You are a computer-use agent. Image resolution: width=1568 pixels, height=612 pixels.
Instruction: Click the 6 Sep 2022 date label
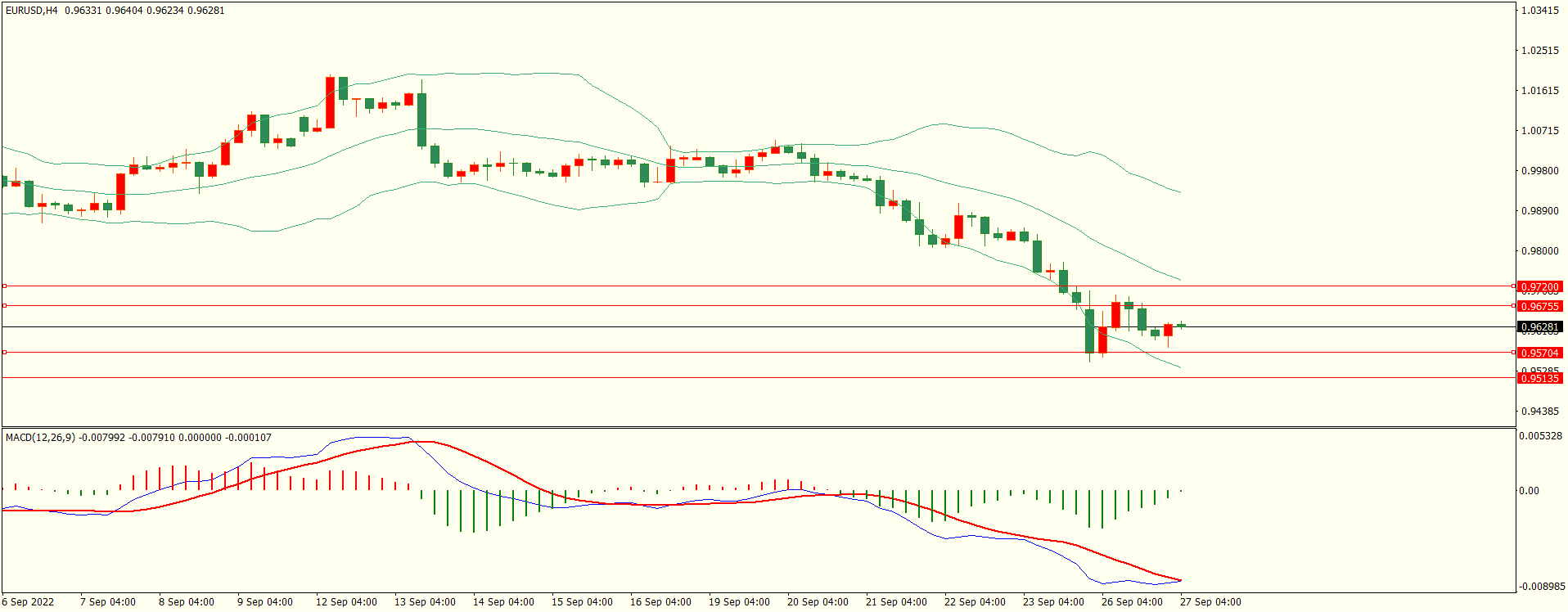coord(28,602)
